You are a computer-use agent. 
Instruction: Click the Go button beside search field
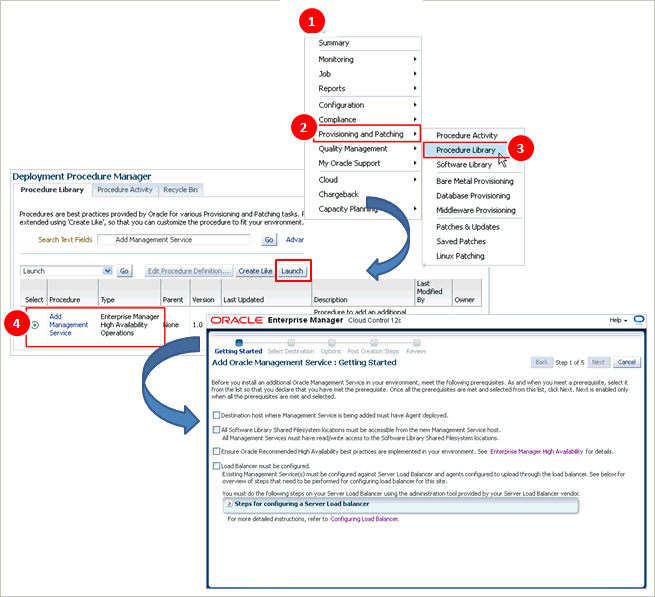point(269,240)
